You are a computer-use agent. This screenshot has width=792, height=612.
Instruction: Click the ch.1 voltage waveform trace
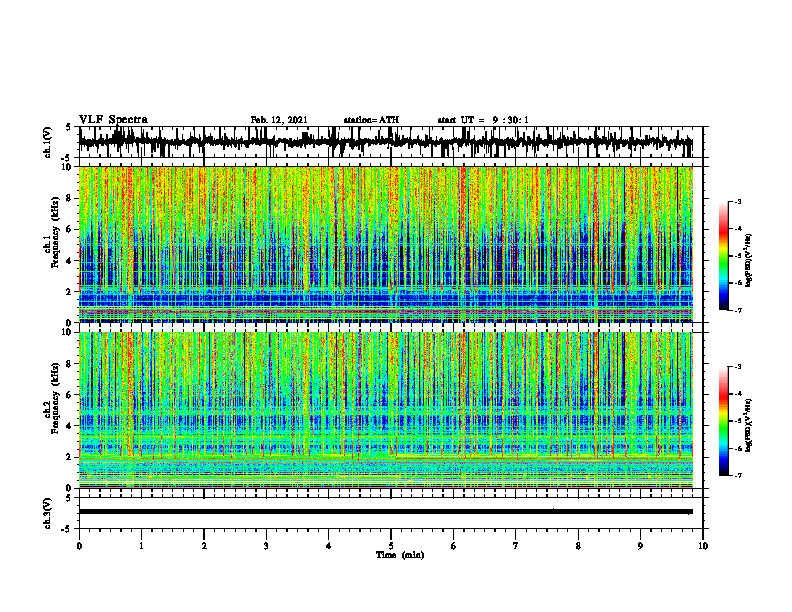[385, 142]
